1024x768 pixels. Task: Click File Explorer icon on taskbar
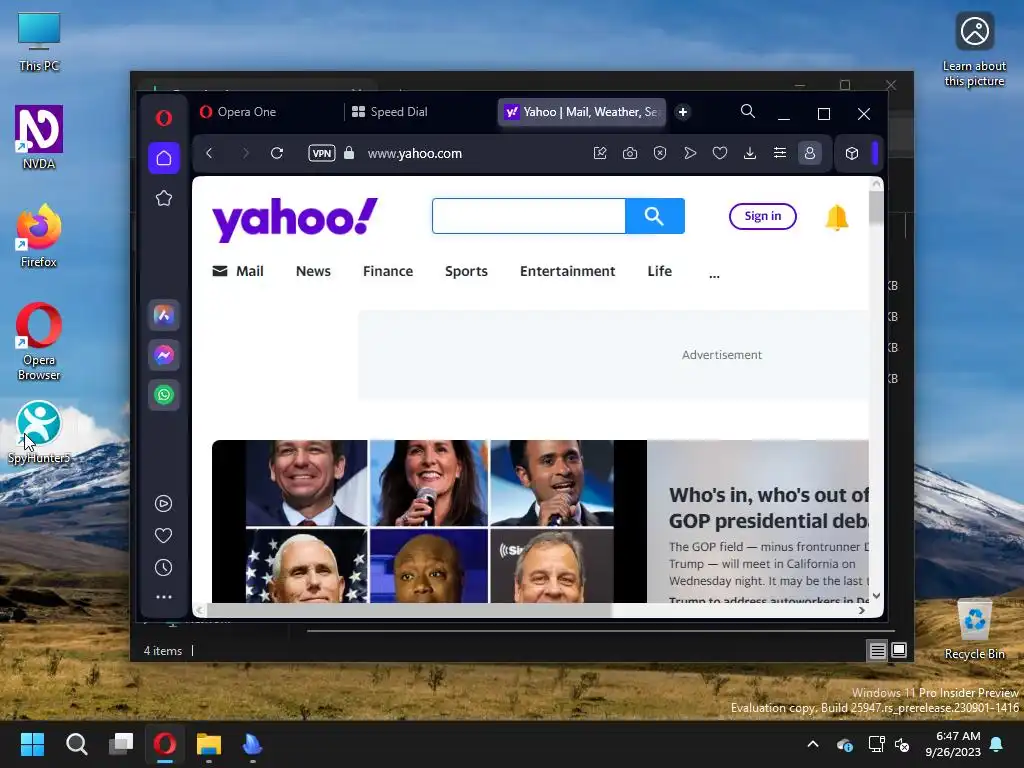coord(209,744)
